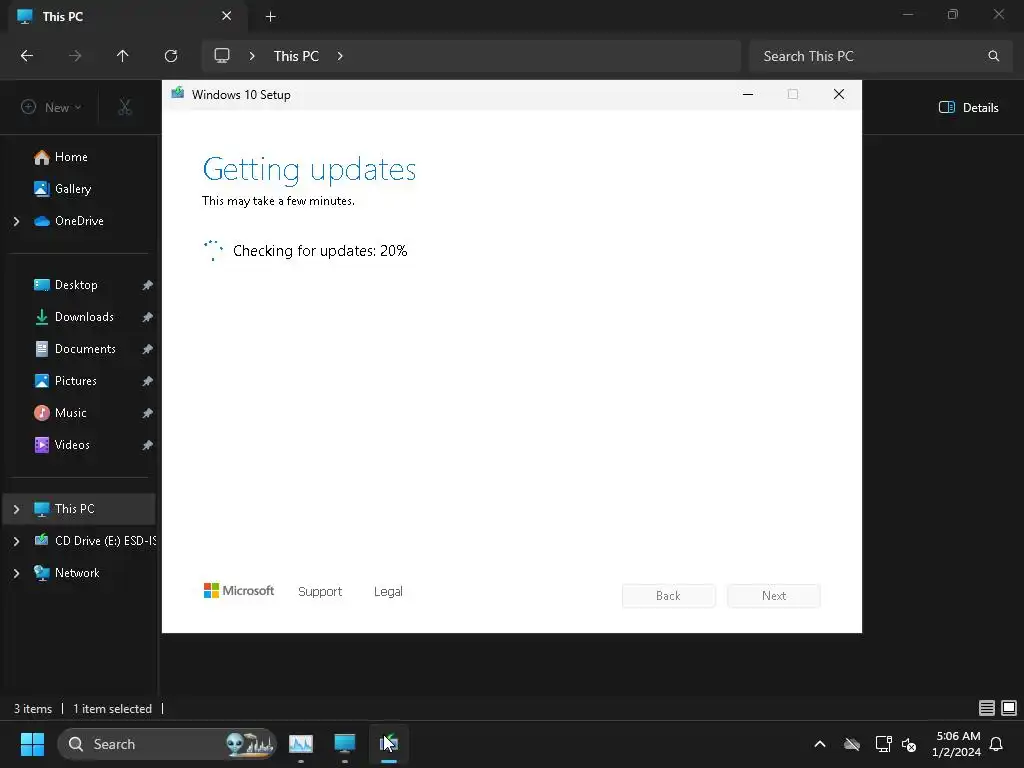Click the Next button in Windows 10 Setup
Image resolution: width=1024 pixels, height=768 pixels.
(774, 596)
